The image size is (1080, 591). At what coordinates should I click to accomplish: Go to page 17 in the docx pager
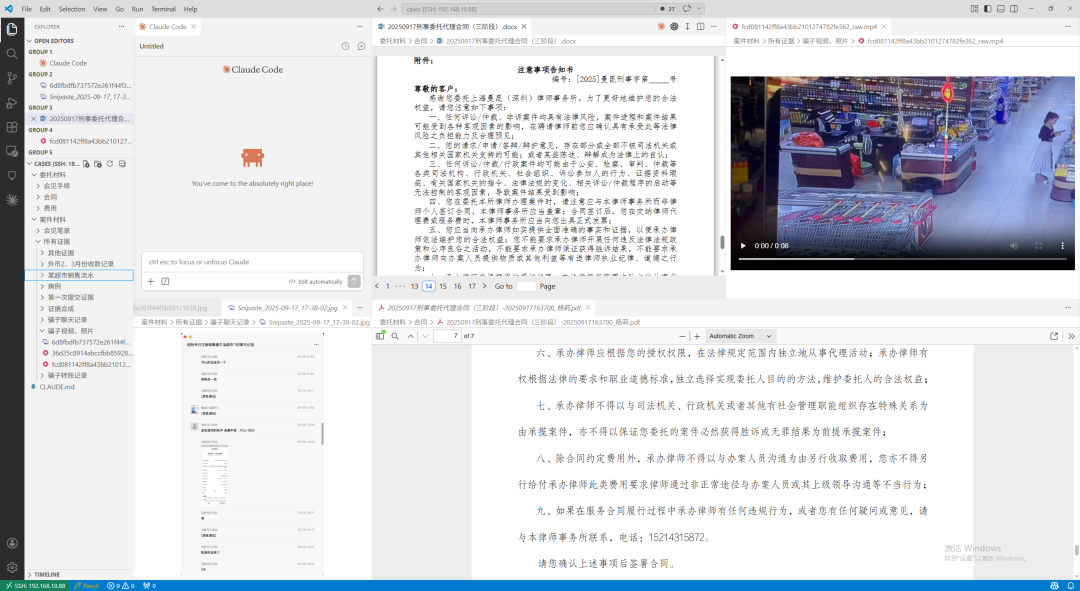tap(472, 286)
